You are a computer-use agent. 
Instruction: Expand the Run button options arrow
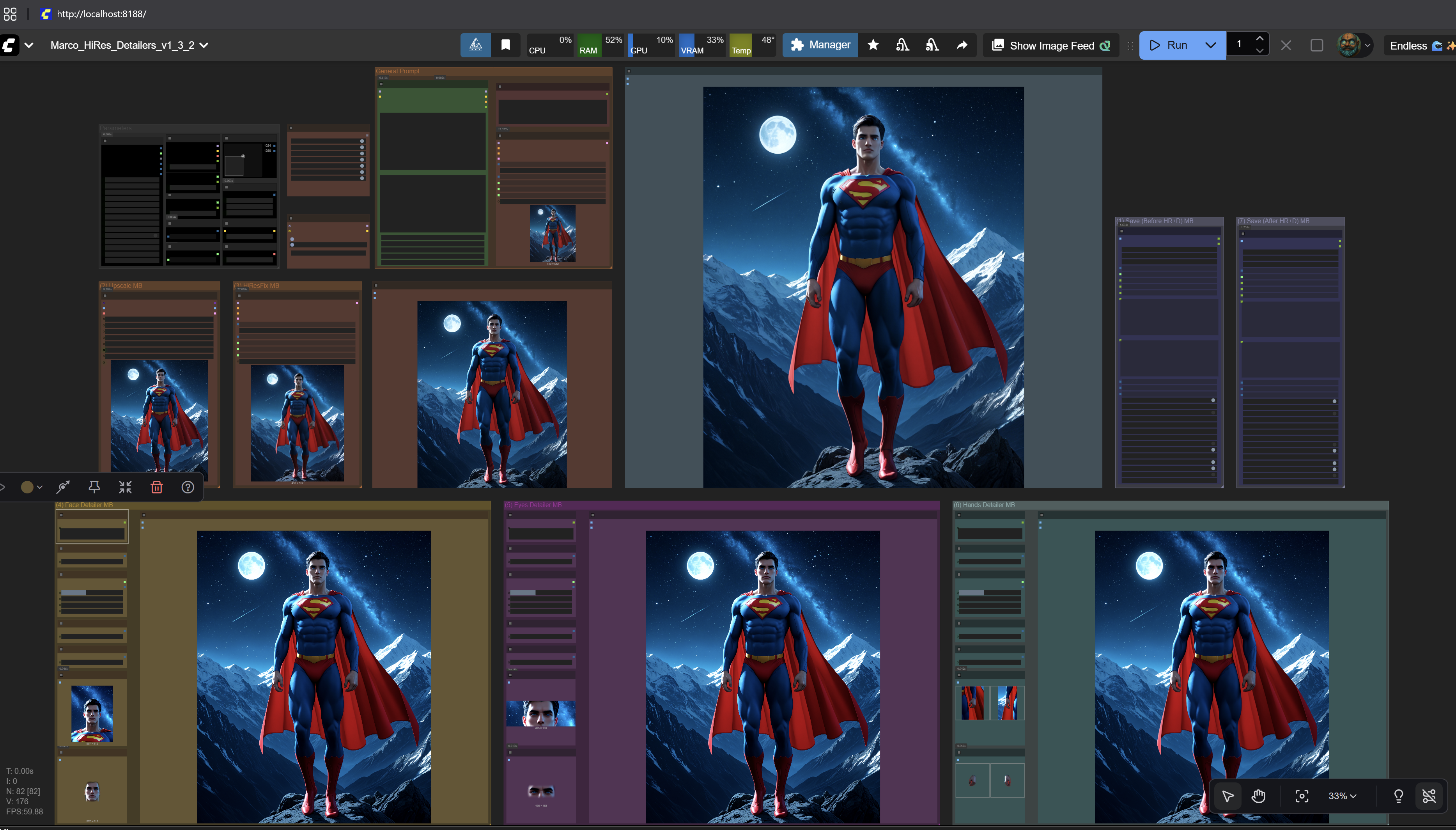coord(1210,45)
